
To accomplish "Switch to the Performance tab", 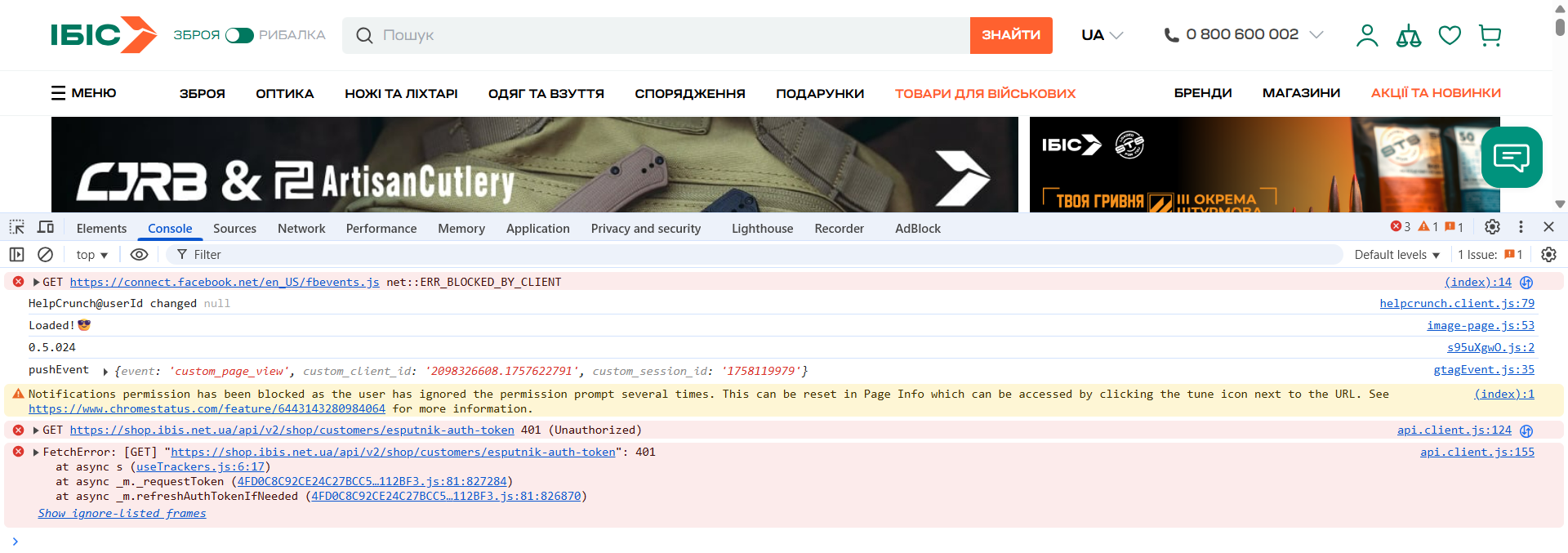I will [x=381, y=229].
